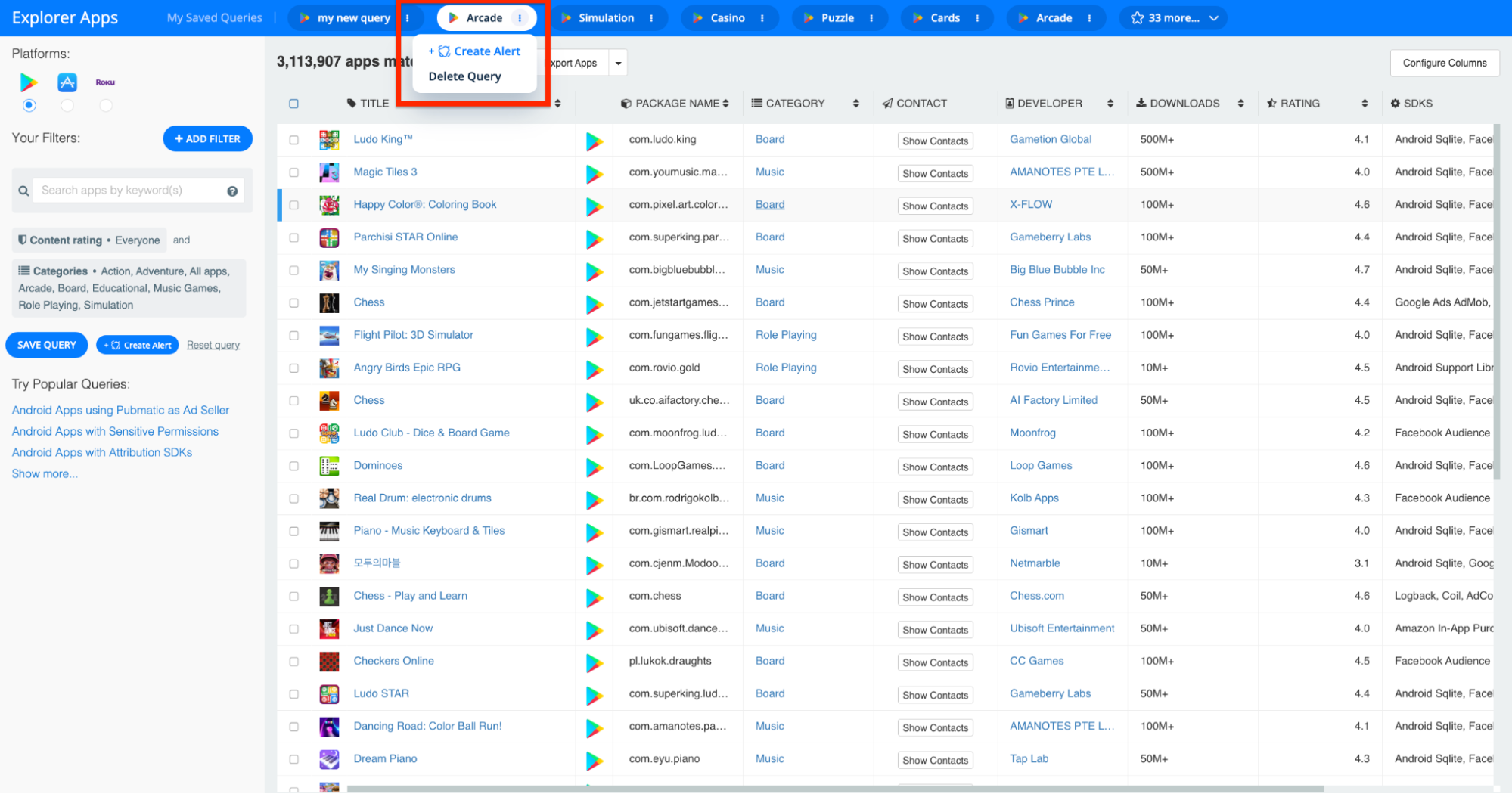Open the My Singing Monsters app icon
This screenshot has height=794, width=1512.
329,270
